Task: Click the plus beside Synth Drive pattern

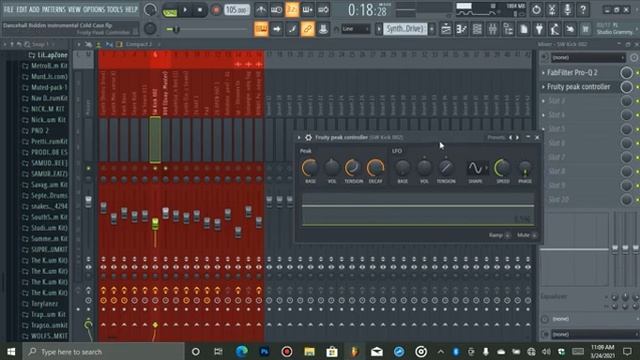Action: (x=431, y=29)
